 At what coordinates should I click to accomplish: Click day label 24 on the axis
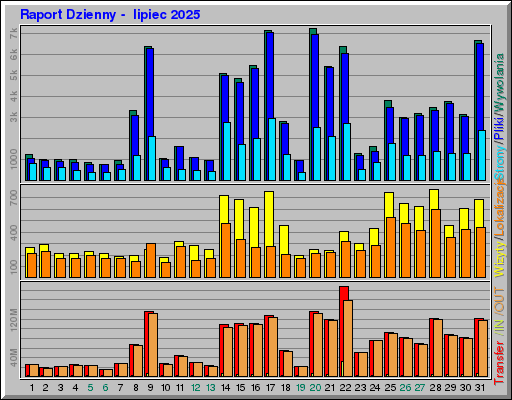click(x=375, y=388)
